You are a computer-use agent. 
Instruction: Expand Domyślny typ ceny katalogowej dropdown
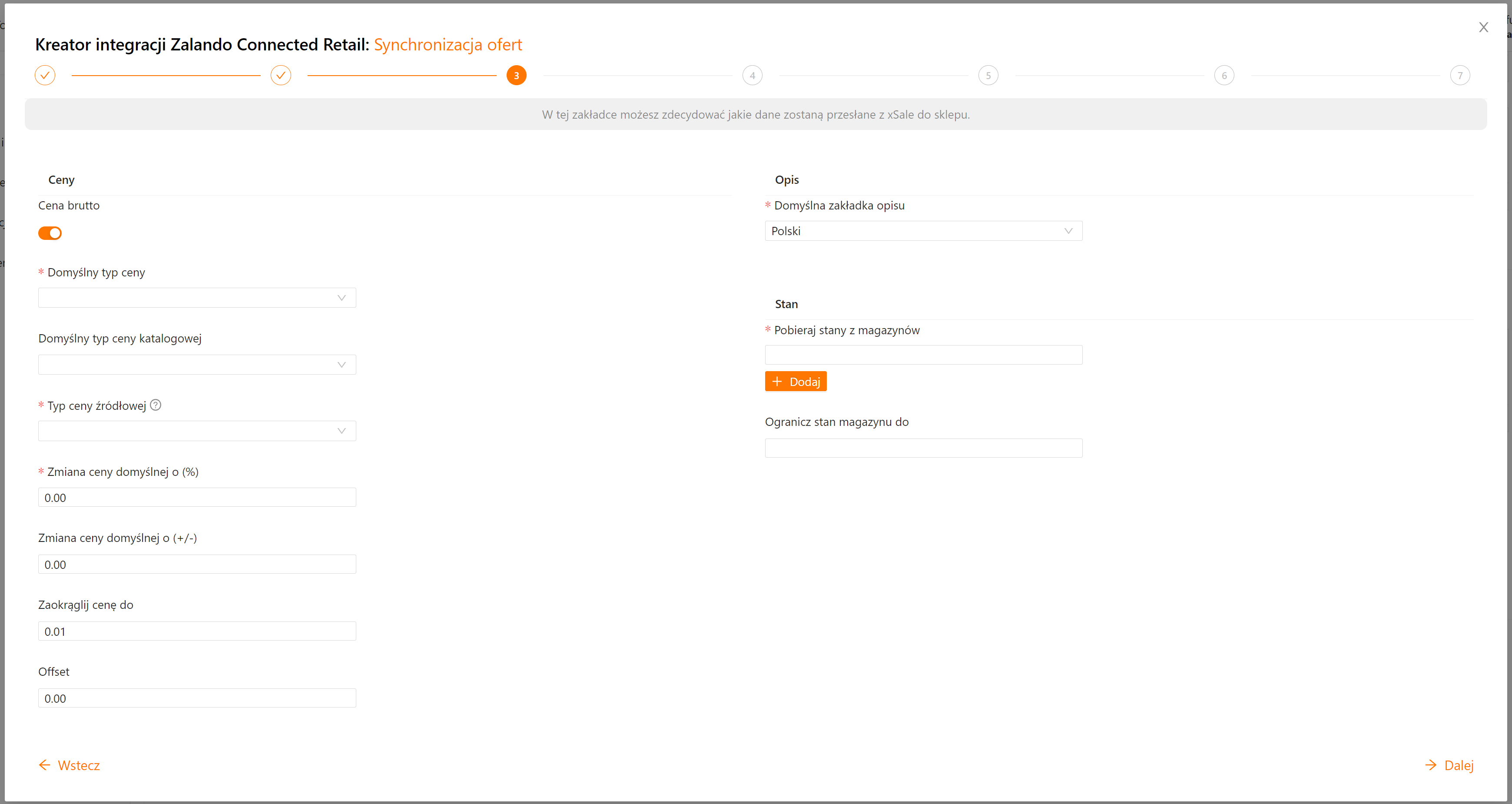pyautogui.click(x=197, y=365)
